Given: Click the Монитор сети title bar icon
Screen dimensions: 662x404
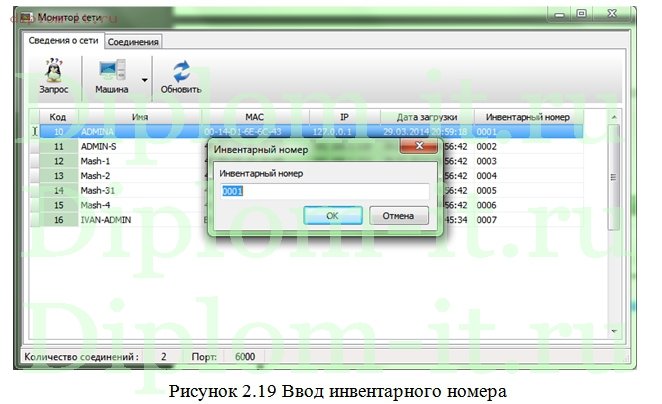Looking at the screenshot, I should click(27, 17).
